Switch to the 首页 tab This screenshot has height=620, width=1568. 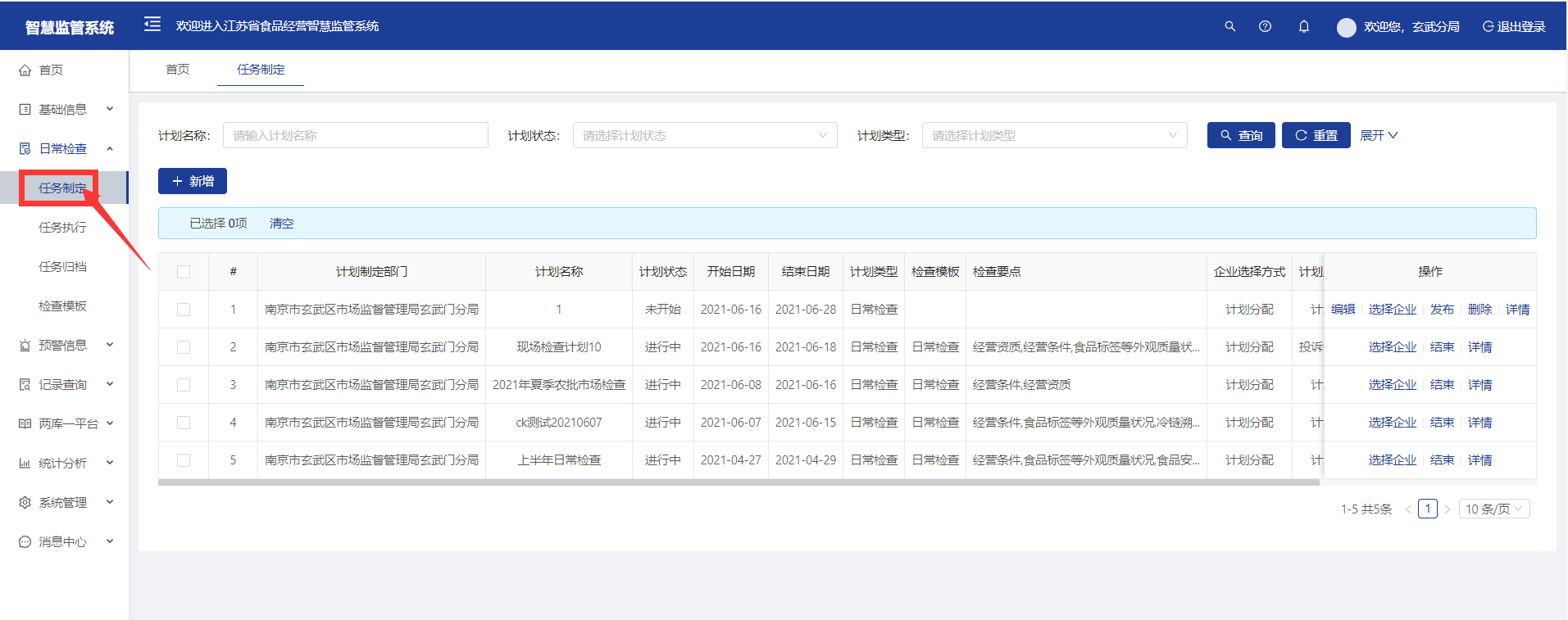178,70
